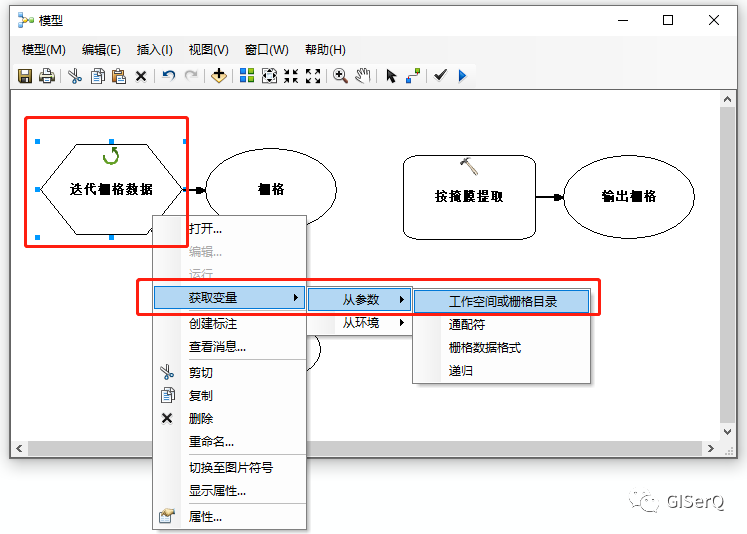Expand the 获取变量 submenu
This screenshot has height=534, width=747.
[230, 298]
